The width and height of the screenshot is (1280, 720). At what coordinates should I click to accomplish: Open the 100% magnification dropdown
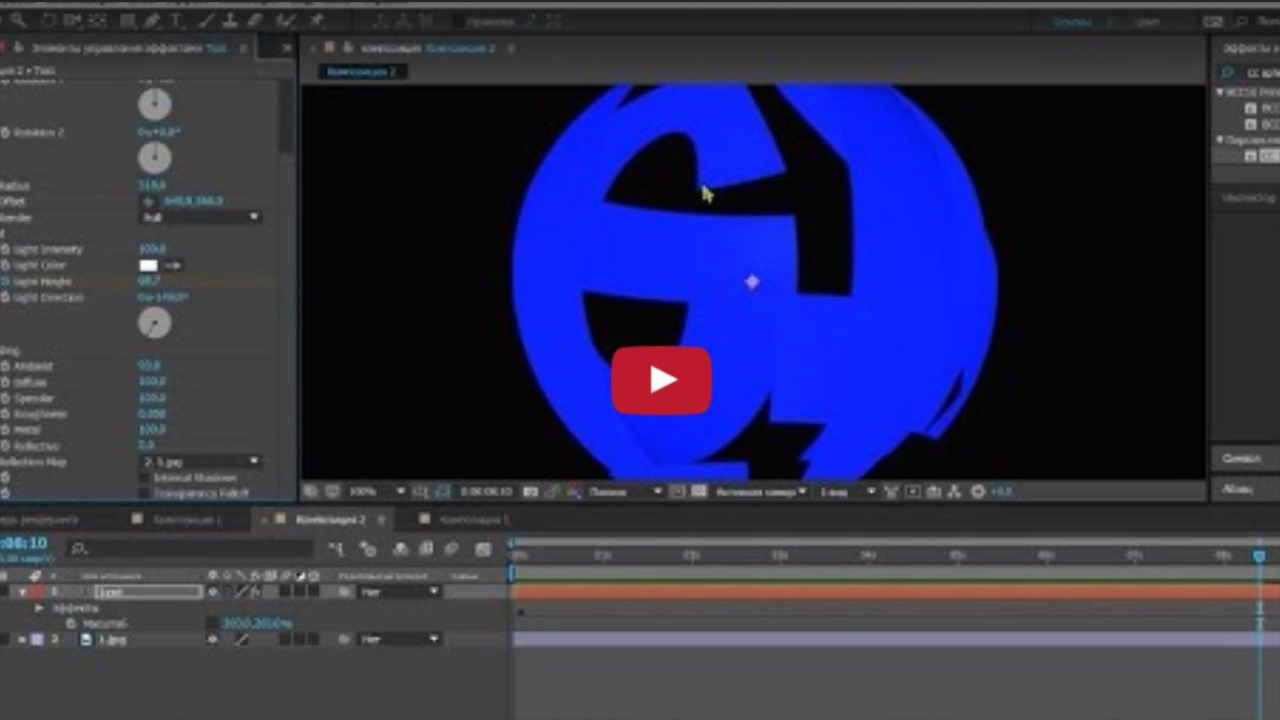coord(370,491)
